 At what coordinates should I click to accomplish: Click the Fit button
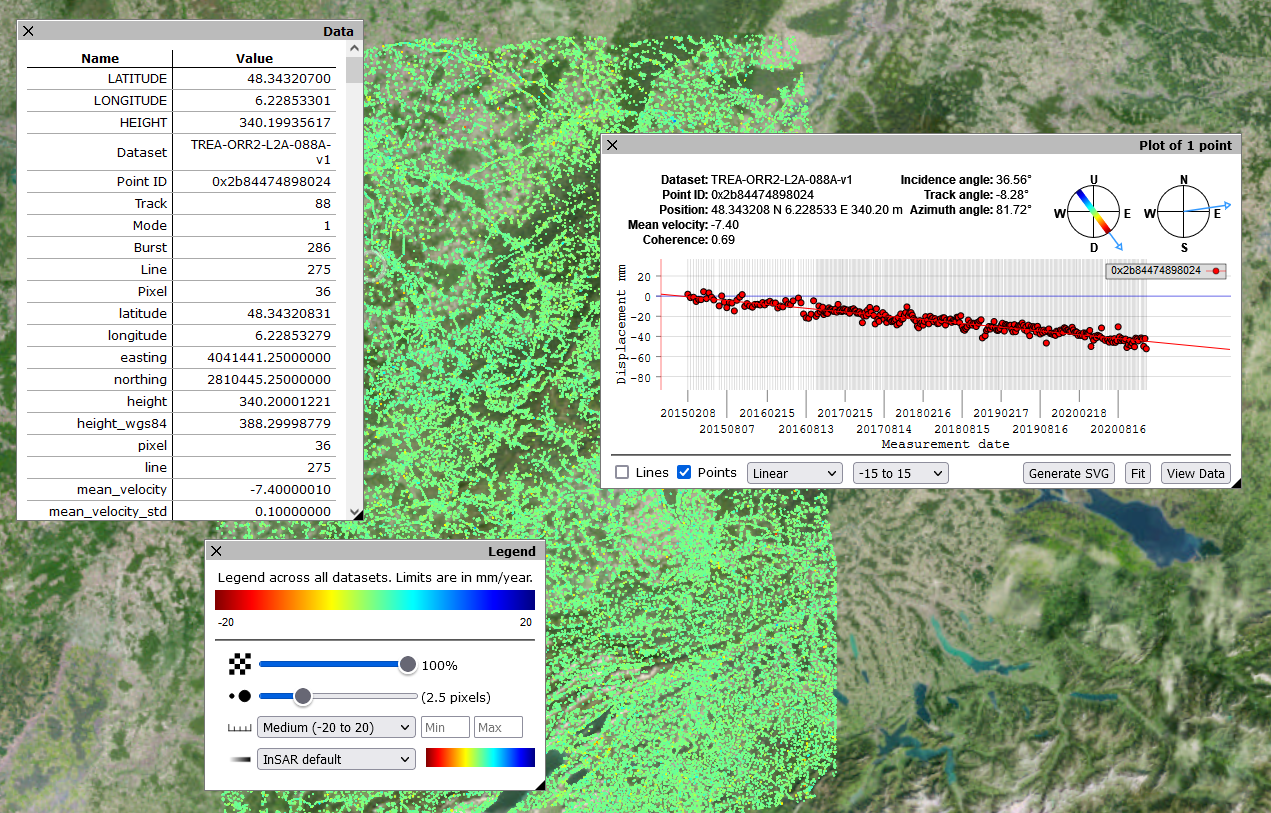pyautogui.click(x=1137, y=473)
